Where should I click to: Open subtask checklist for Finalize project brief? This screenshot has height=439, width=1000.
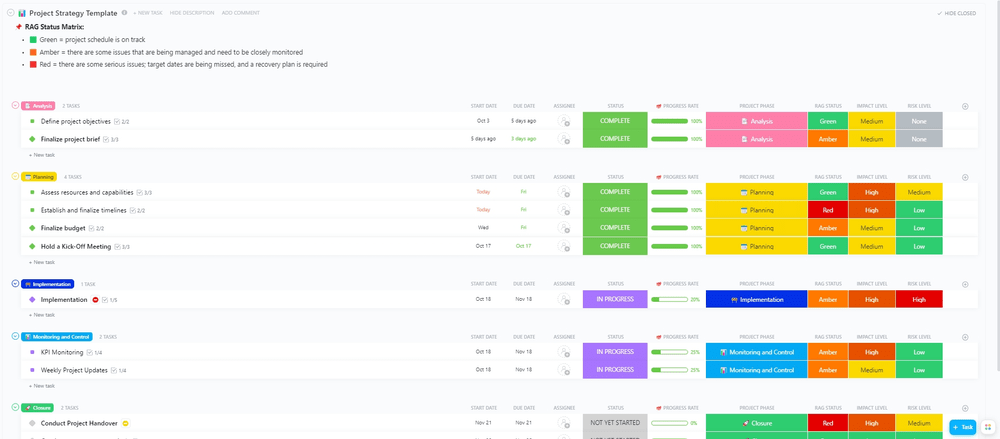(107, 139)
